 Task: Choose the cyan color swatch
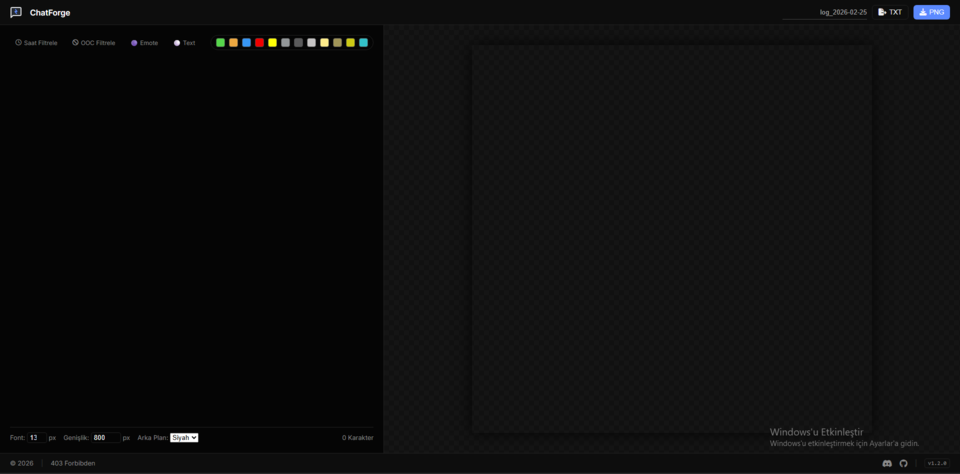click(x=363, y=43)
